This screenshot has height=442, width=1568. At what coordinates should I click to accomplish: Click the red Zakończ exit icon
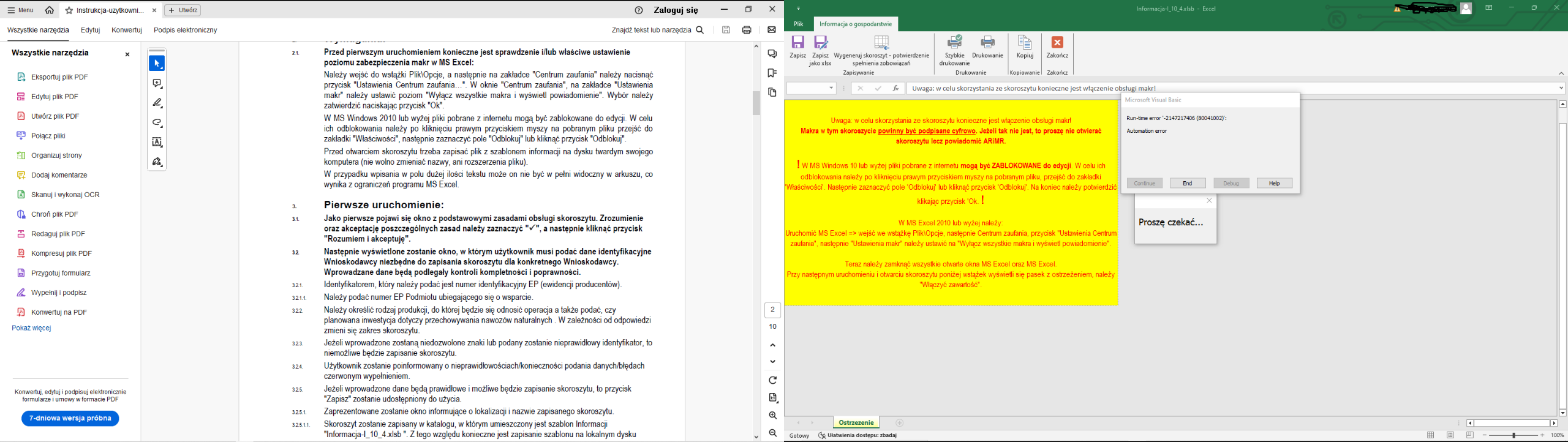point(1057,43)
